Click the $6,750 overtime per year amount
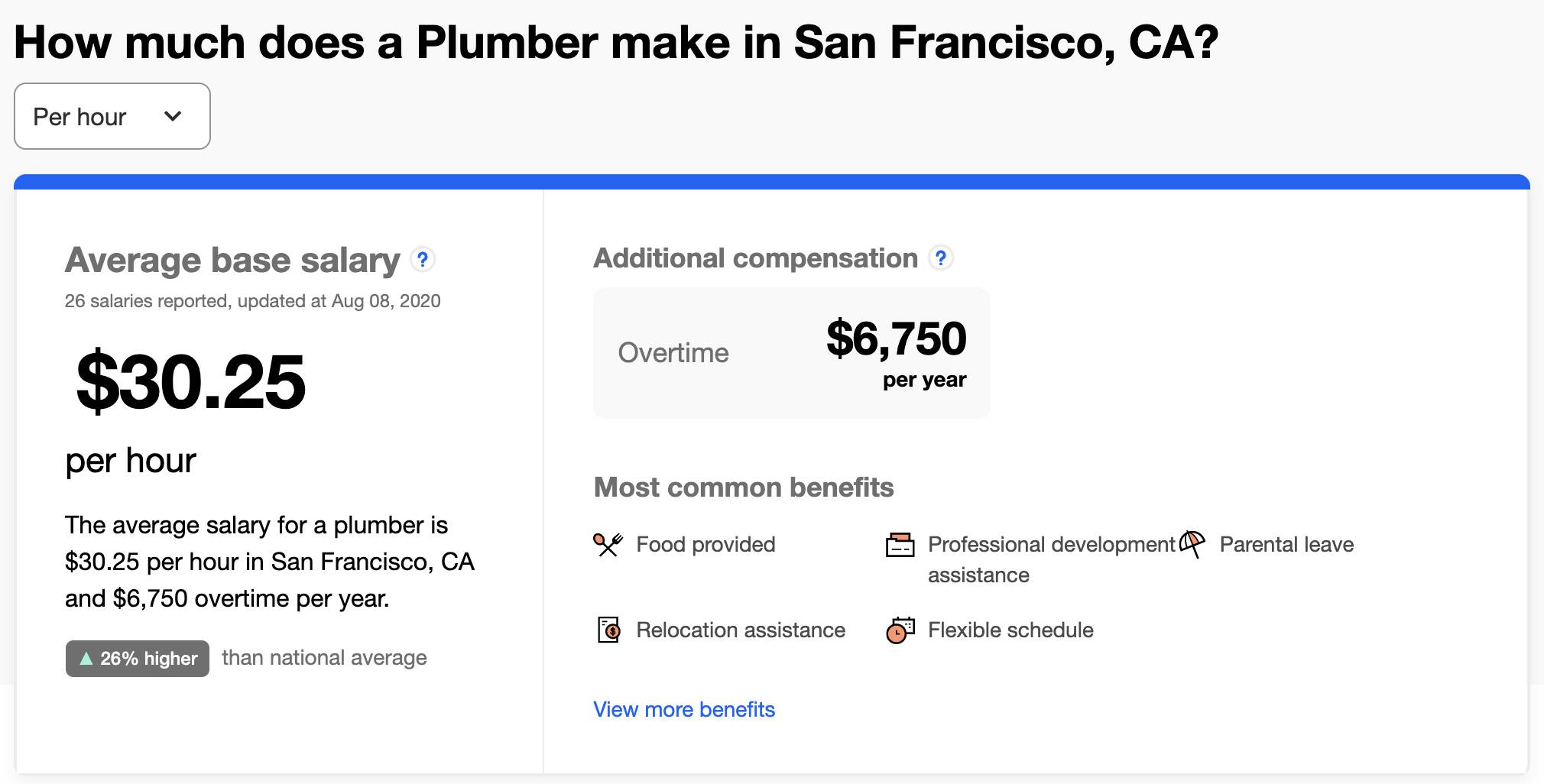The image size is (1544, 784). (896, 339)
